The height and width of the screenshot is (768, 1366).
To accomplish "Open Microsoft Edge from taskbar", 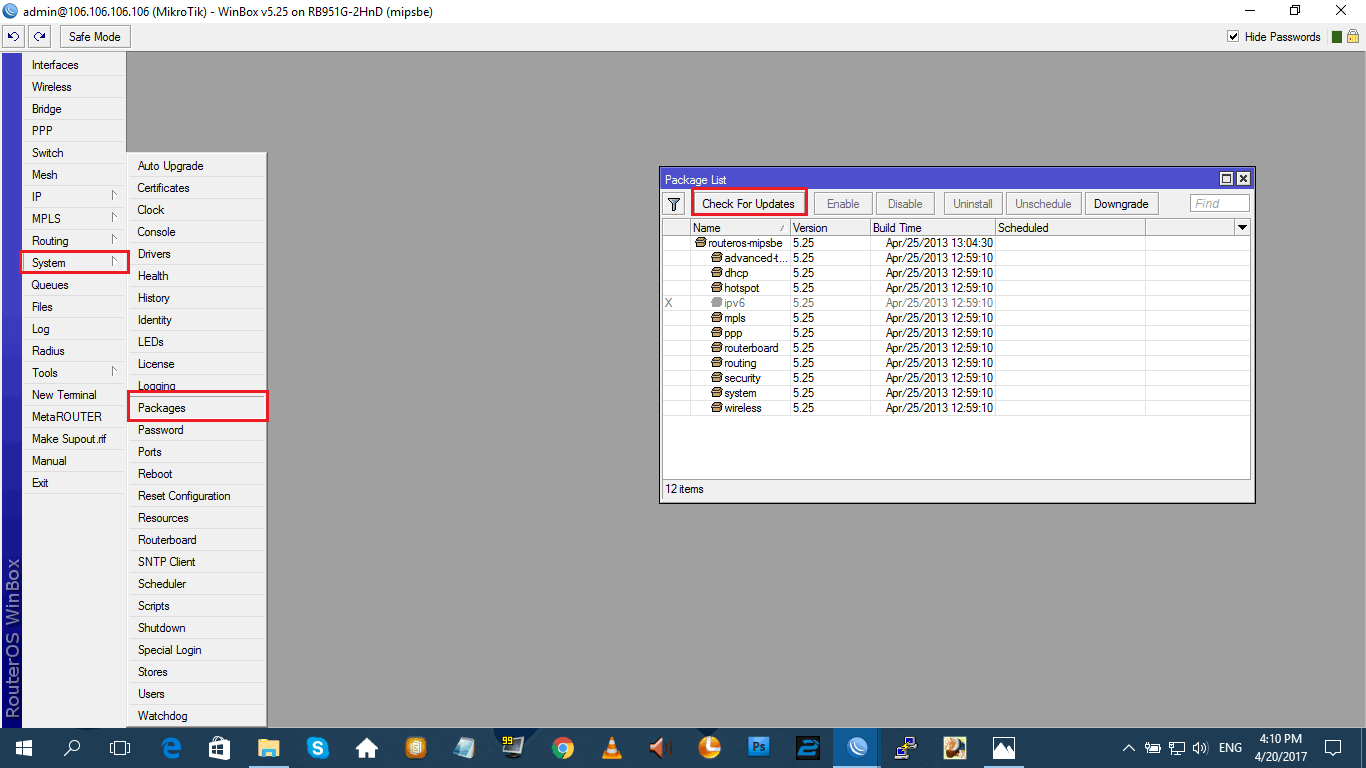I will (x=170, y=748).
